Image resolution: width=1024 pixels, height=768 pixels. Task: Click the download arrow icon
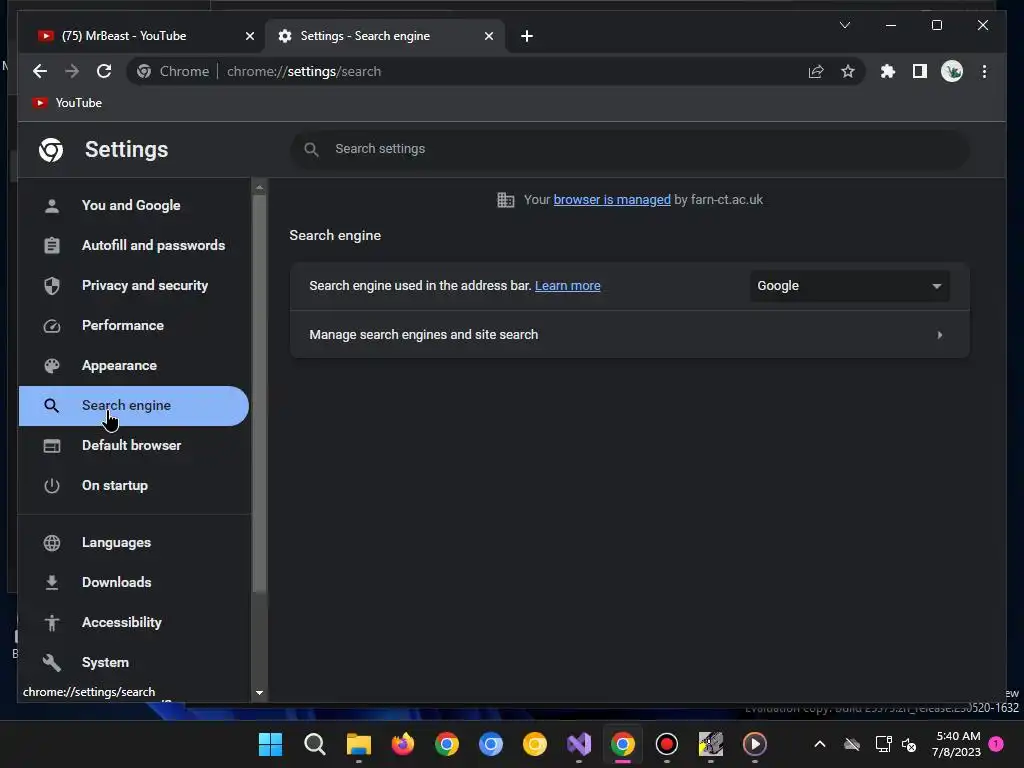click(x=52, y=583)
